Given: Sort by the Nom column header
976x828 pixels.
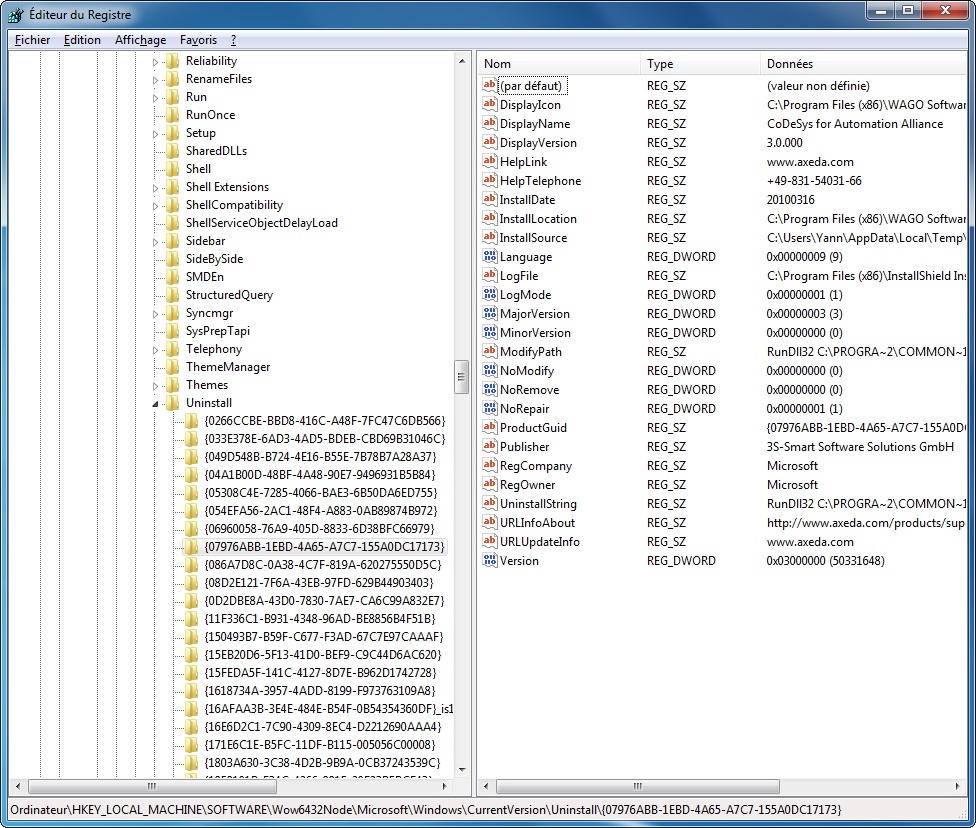Looking at the screenshot, I should click(x=559, y=64).
